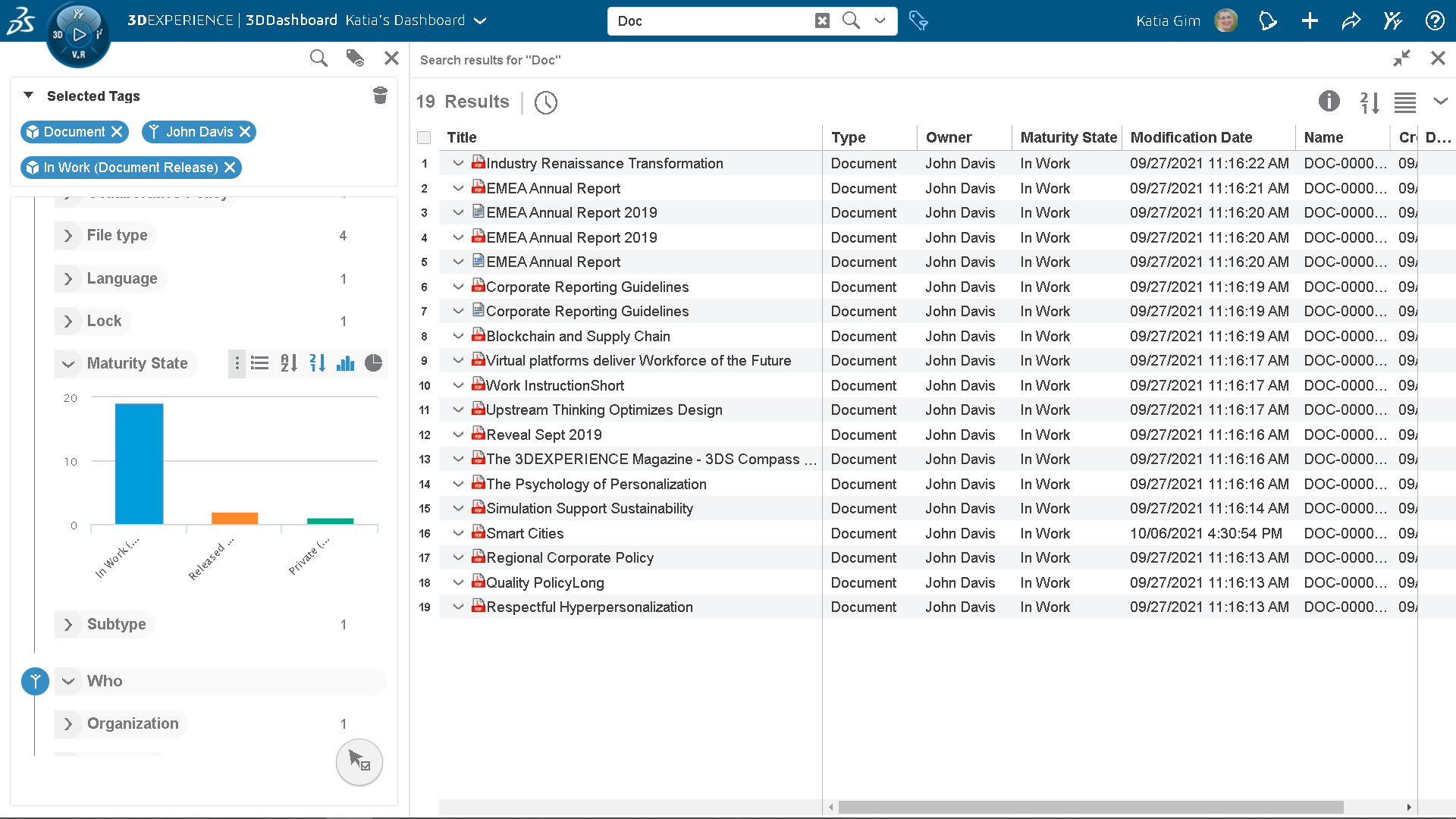The height and width of the screenshot is (819, 1456).
Task: Sort results by Modification Date column
Action: (x=1191, y=137)
